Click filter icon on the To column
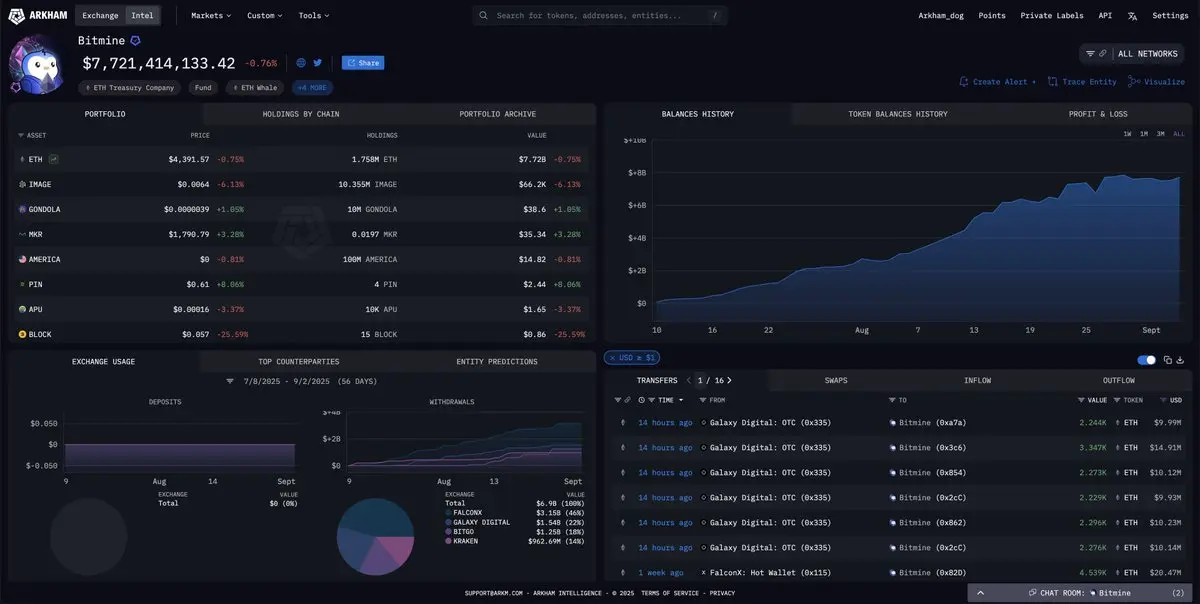This screenshot has width=1200, height=604. click(892, 400)
